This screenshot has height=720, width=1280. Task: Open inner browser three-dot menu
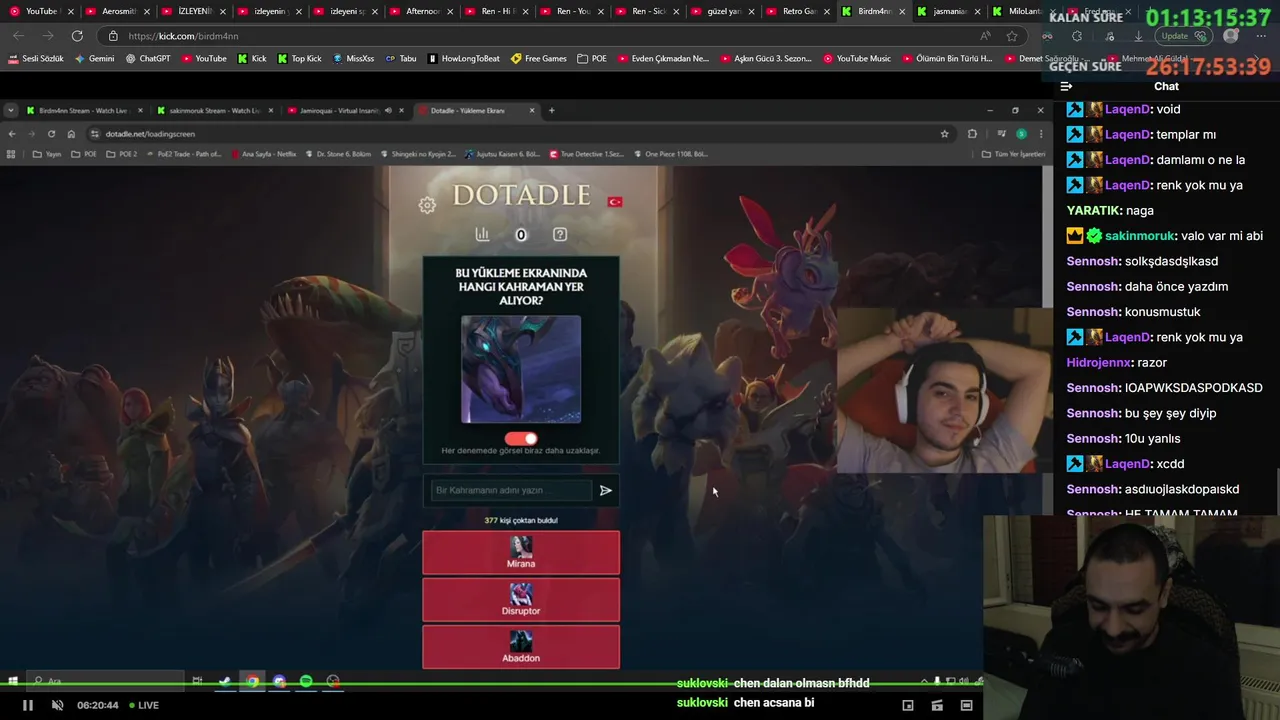1041,134
